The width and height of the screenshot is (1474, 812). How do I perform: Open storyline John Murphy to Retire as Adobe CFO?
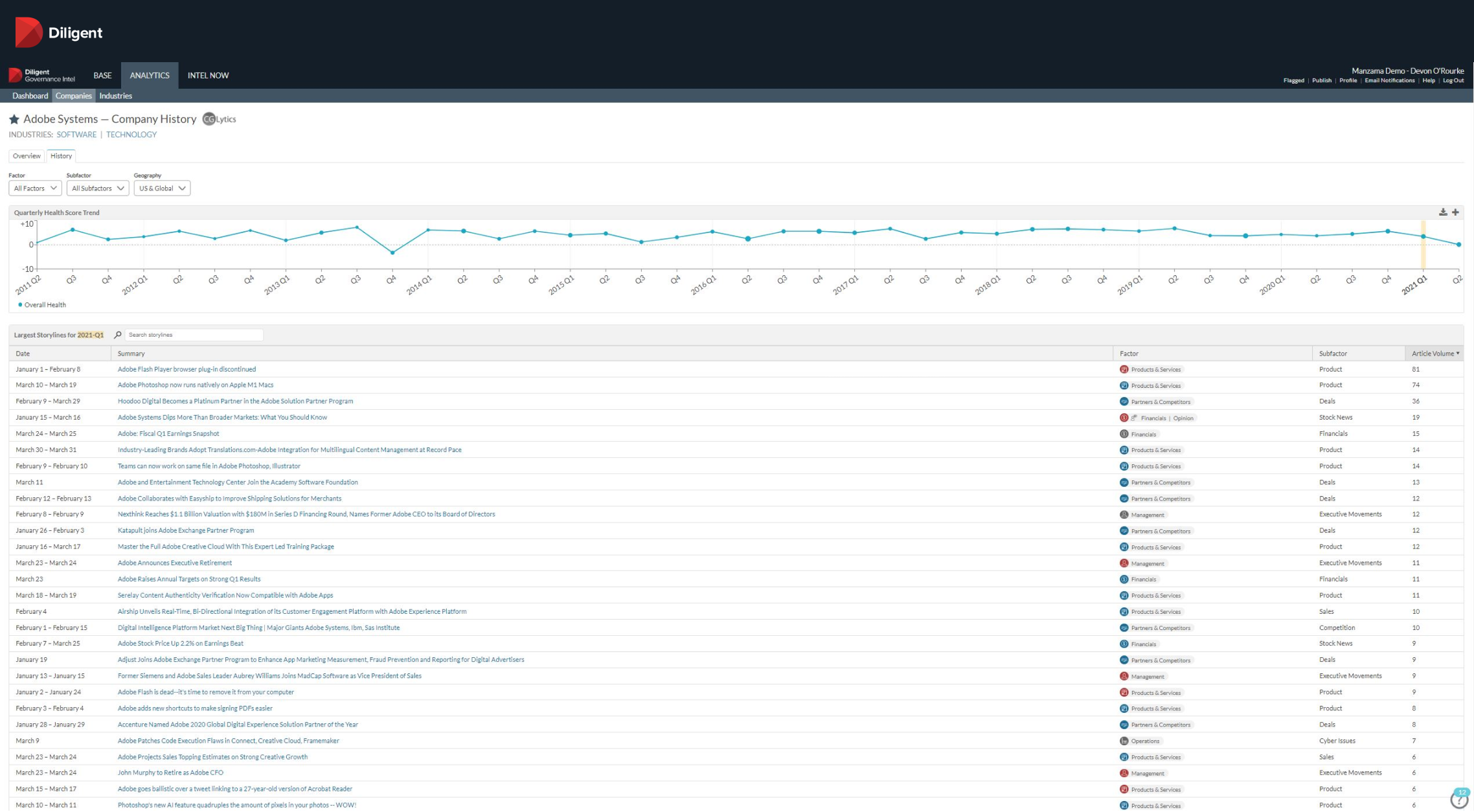(170, 773)
